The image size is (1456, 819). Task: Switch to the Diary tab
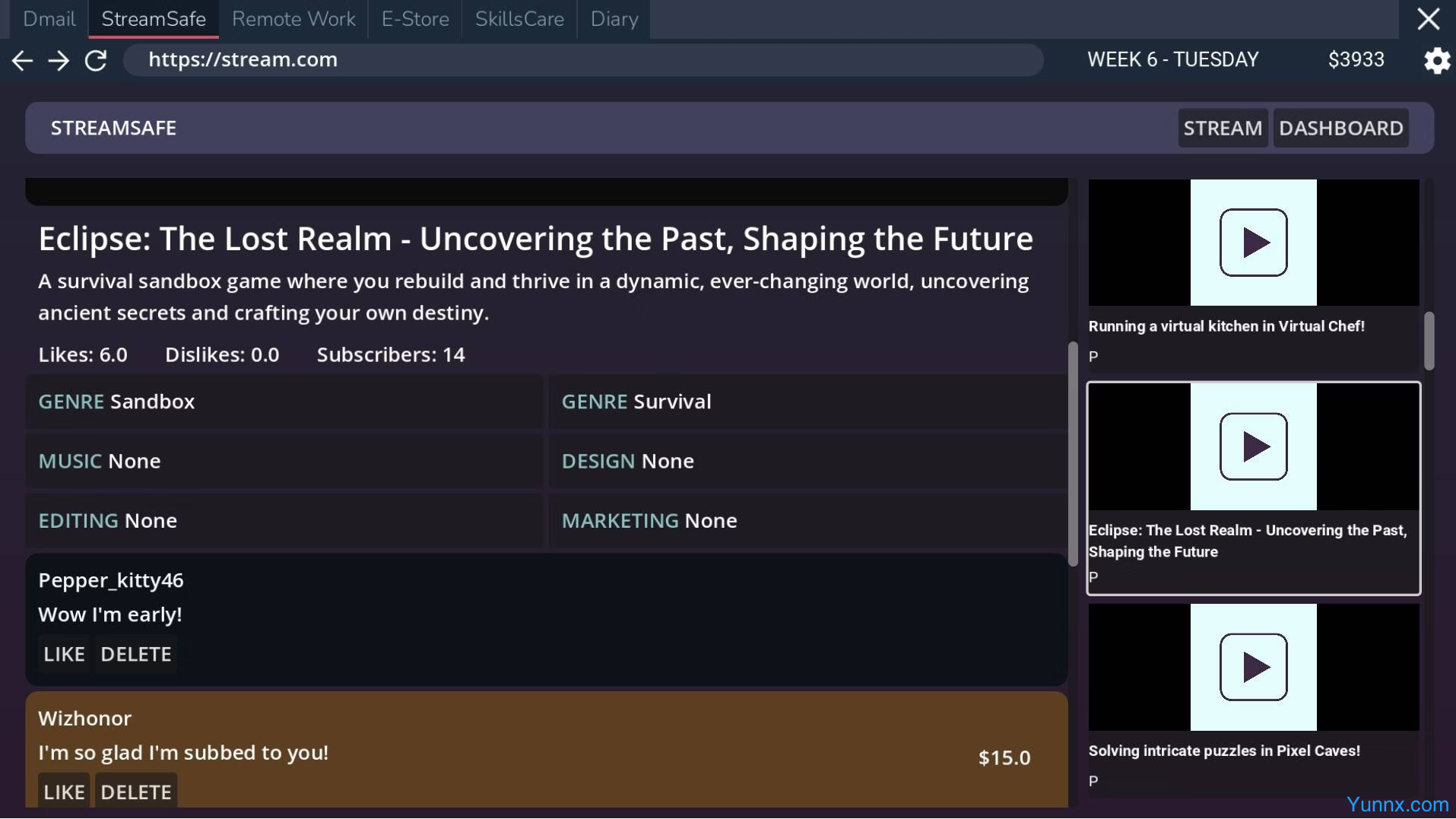pos(614,19)
